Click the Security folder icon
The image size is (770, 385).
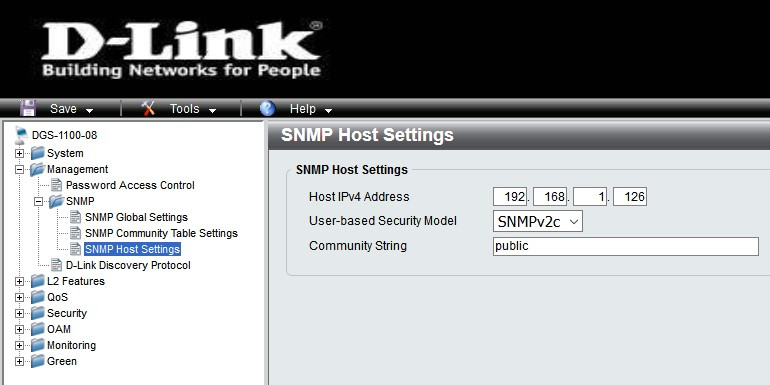tap(37, 313)
